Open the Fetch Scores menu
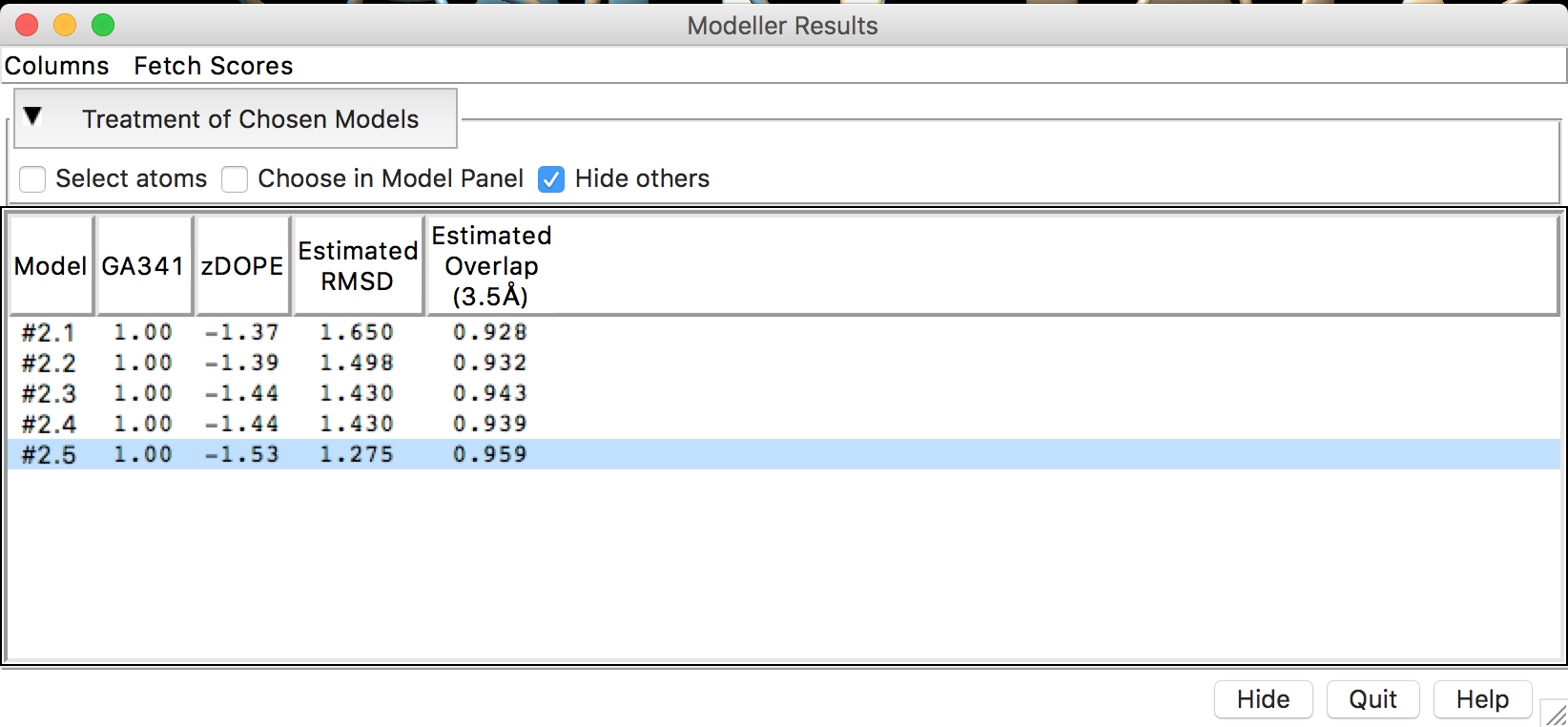Screen dimensions: 1568x727 point(213,66)
